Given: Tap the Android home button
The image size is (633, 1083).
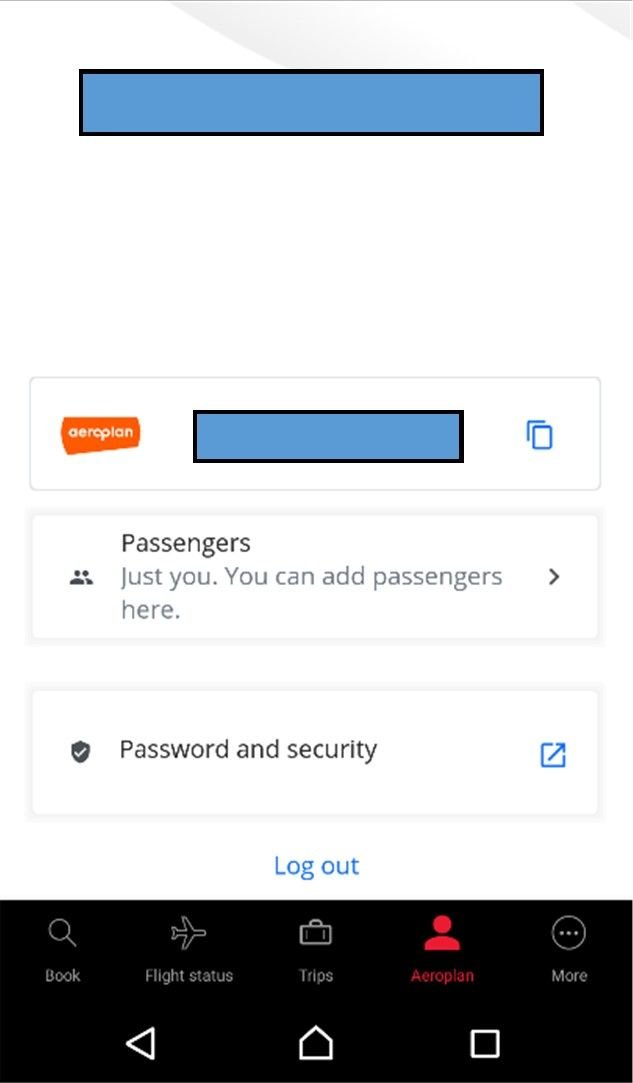Looking at the screenshot, I should tap(316, 1043).
